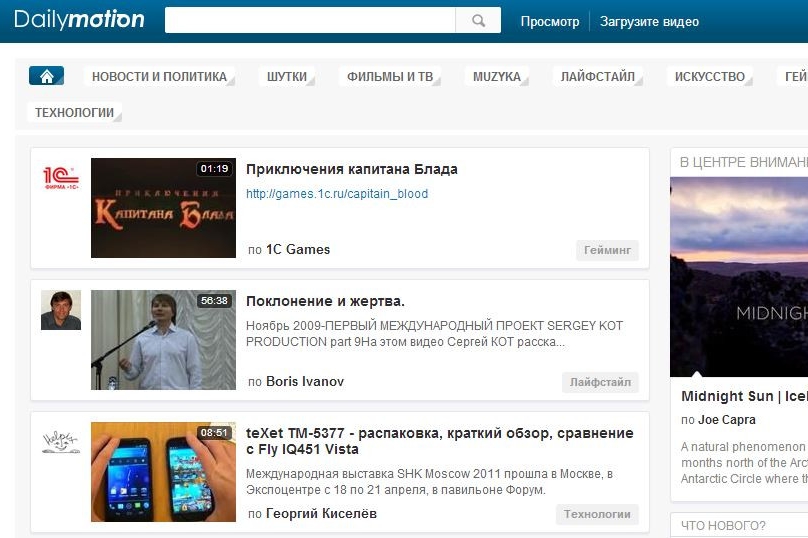Click the Технологии category tag
The image size is (808, 538).
pyautogui.click(x=597, y=514)
